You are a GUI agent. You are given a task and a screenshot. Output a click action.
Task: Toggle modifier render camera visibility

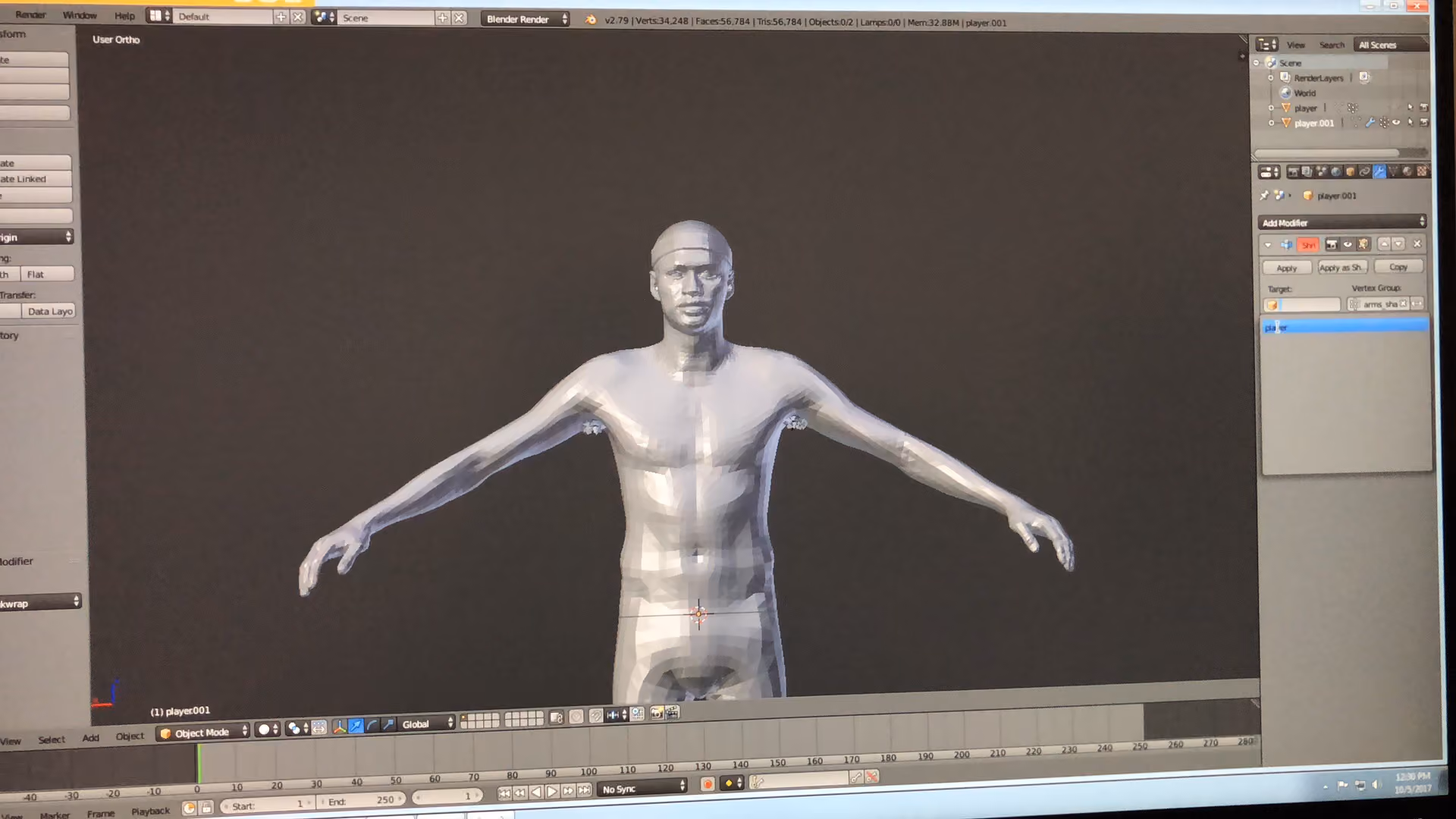click(x=1331, y=244)
